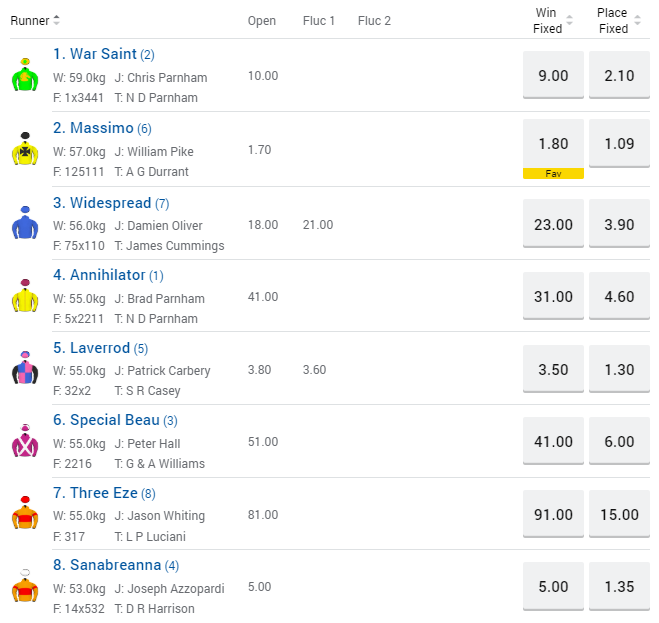Click Sanabreanna's orange silks with white cap icon
The width and height of the screenshot is (659, 623).
[x=25, y=587]
